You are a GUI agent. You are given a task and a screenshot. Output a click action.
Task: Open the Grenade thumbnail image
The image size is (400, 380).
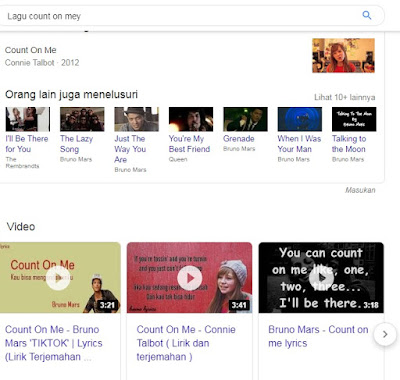coord(245,119)
